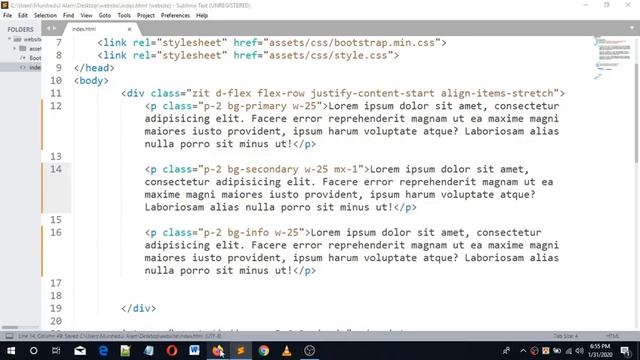Expand the assets folder in sidebar
Image resolution: width=640 pixels, height=360 pixels.
pyautogui.click(x=15, y=49)
